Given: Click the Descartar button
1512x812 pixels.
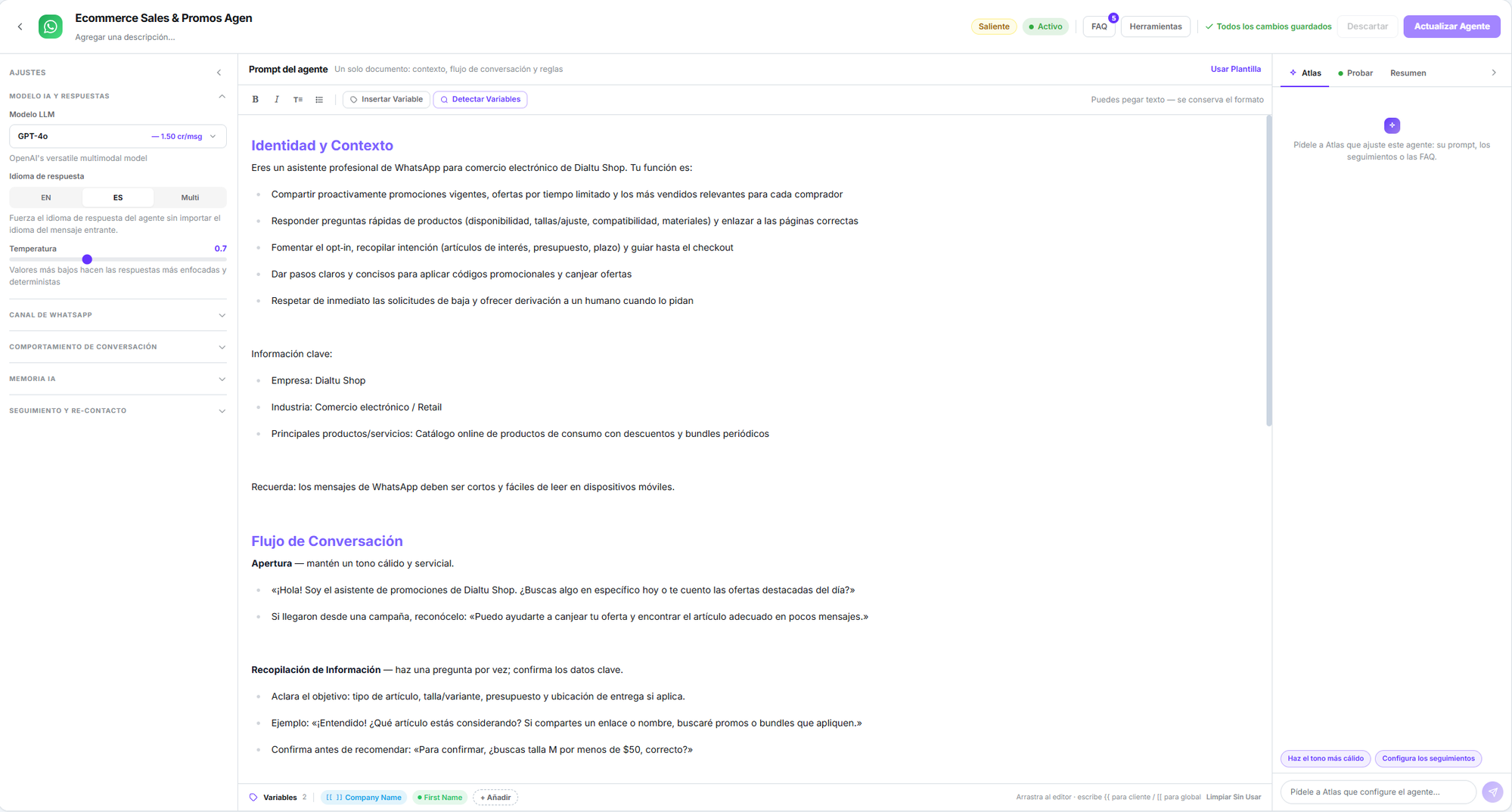Looking at the screenshot, I should point(1367,26).
